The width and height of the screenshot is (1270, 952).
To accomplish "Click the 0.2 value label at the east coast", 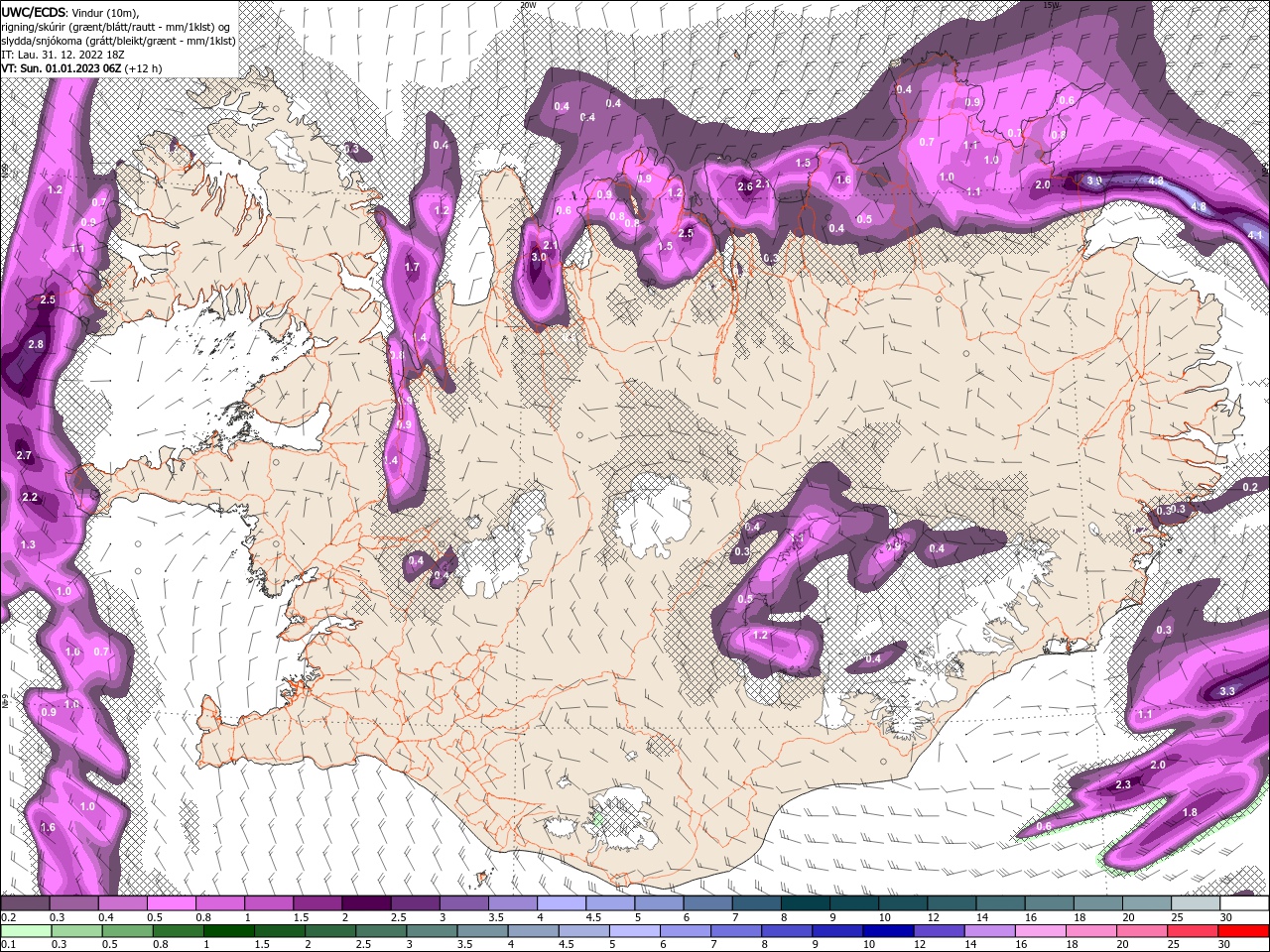I will (1250, 487).
